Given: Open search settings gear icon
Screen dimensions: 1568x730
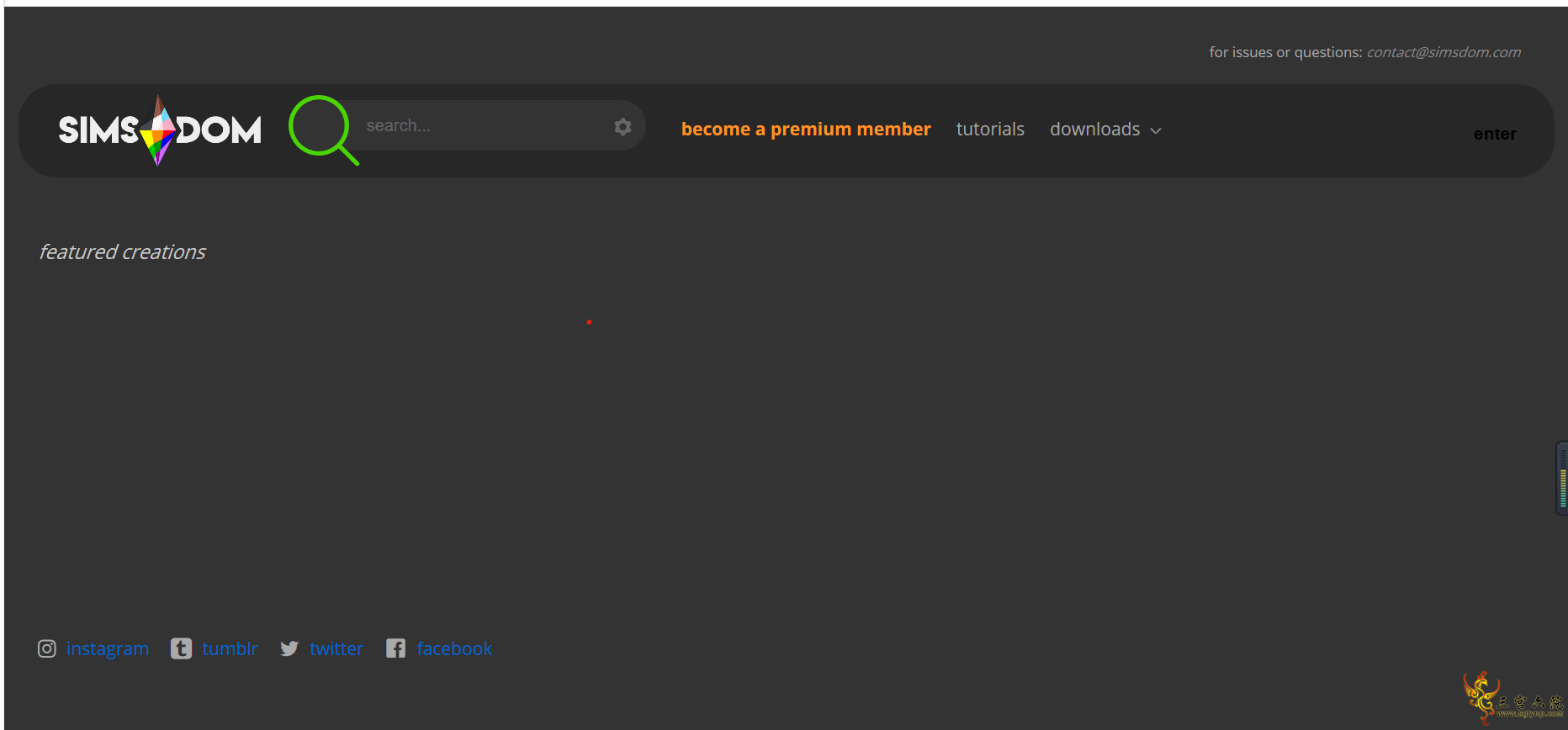Looking at the screenshot, I should 622,127.
